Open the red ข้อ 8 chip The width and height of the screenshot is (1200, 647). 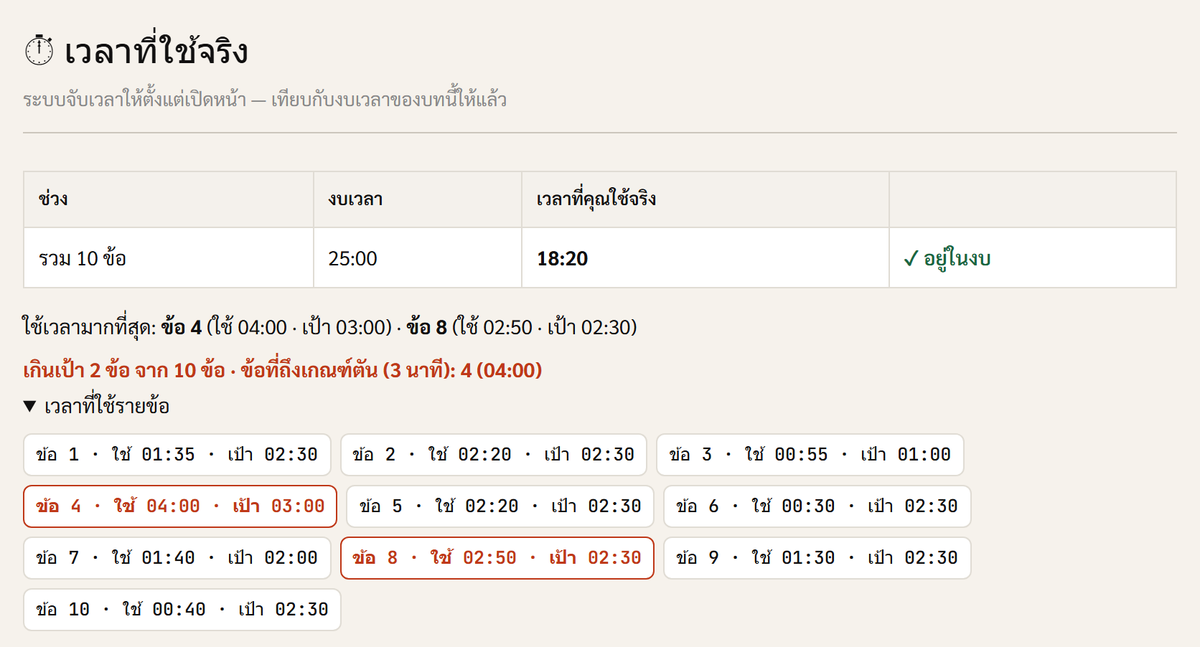click(497, 558)
